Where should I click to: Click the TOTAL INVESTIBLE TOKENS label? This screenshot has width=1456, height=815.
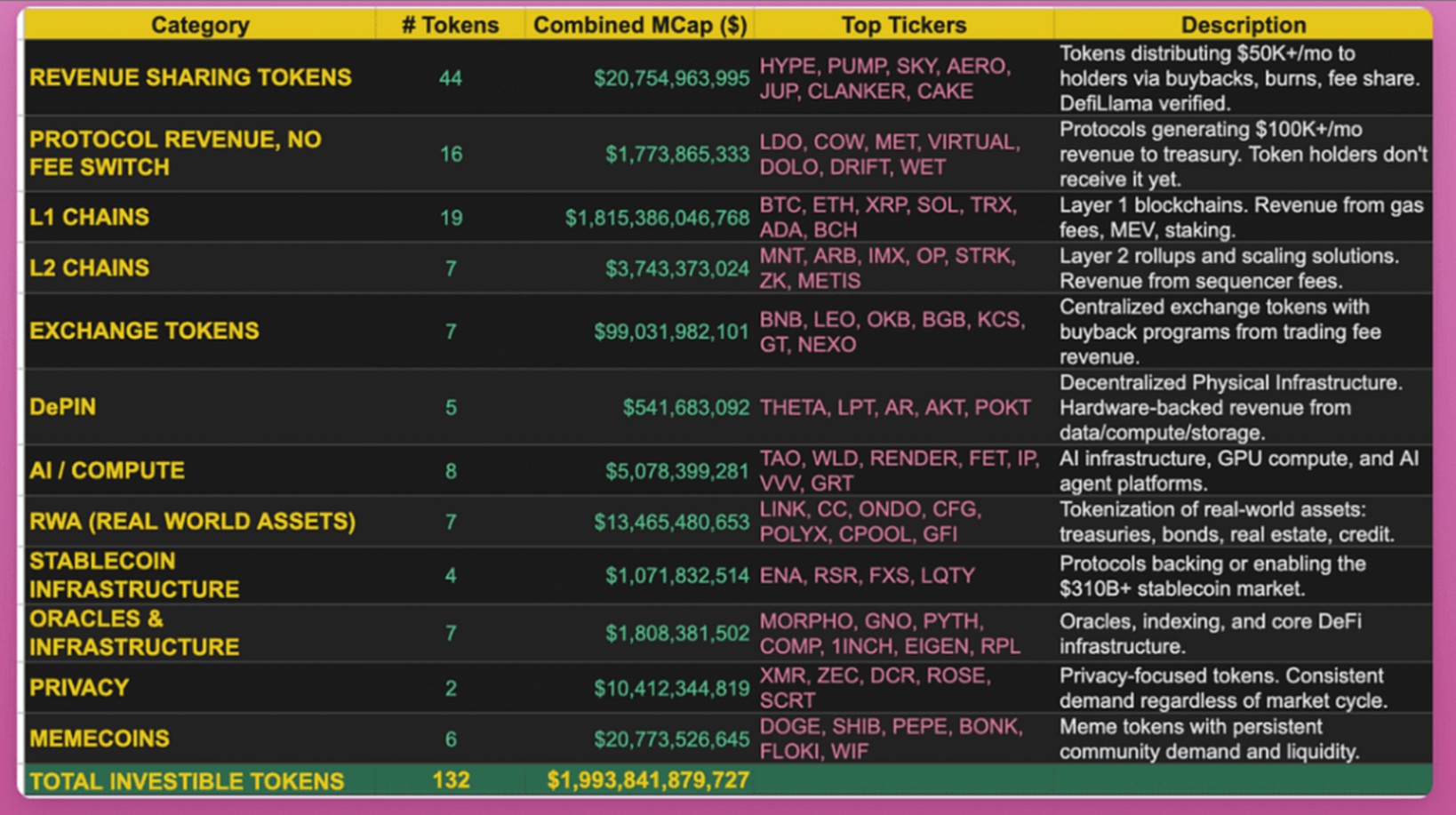pyautogui.click(x=187, y=781)
